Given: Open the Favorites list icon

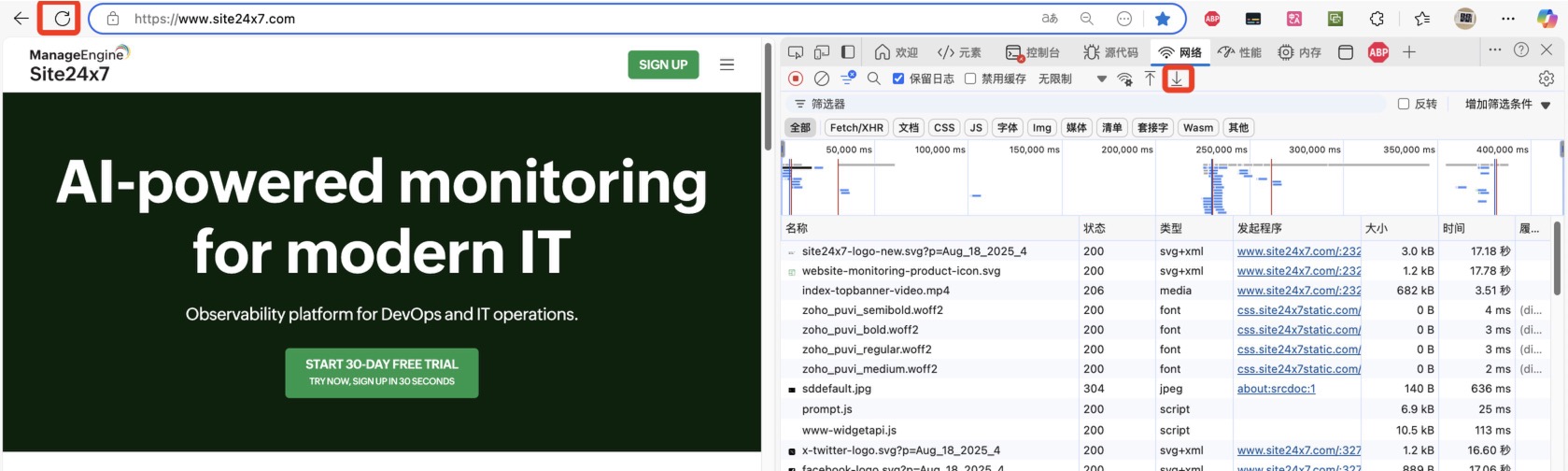Looking at the screenshot, I should [x=1421, y=18].
